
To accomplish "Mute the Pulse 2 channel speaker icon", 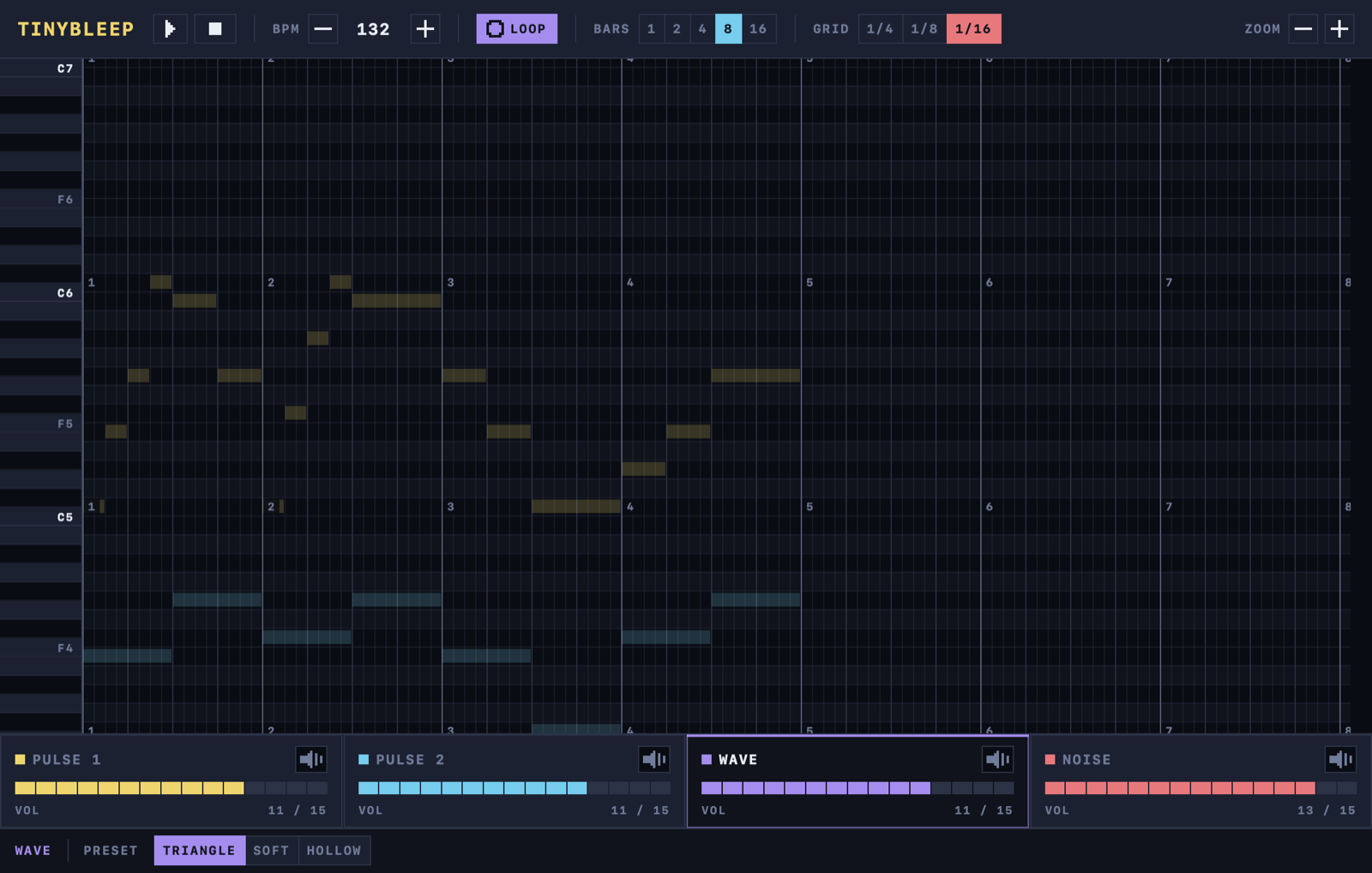I will (654, 760).
